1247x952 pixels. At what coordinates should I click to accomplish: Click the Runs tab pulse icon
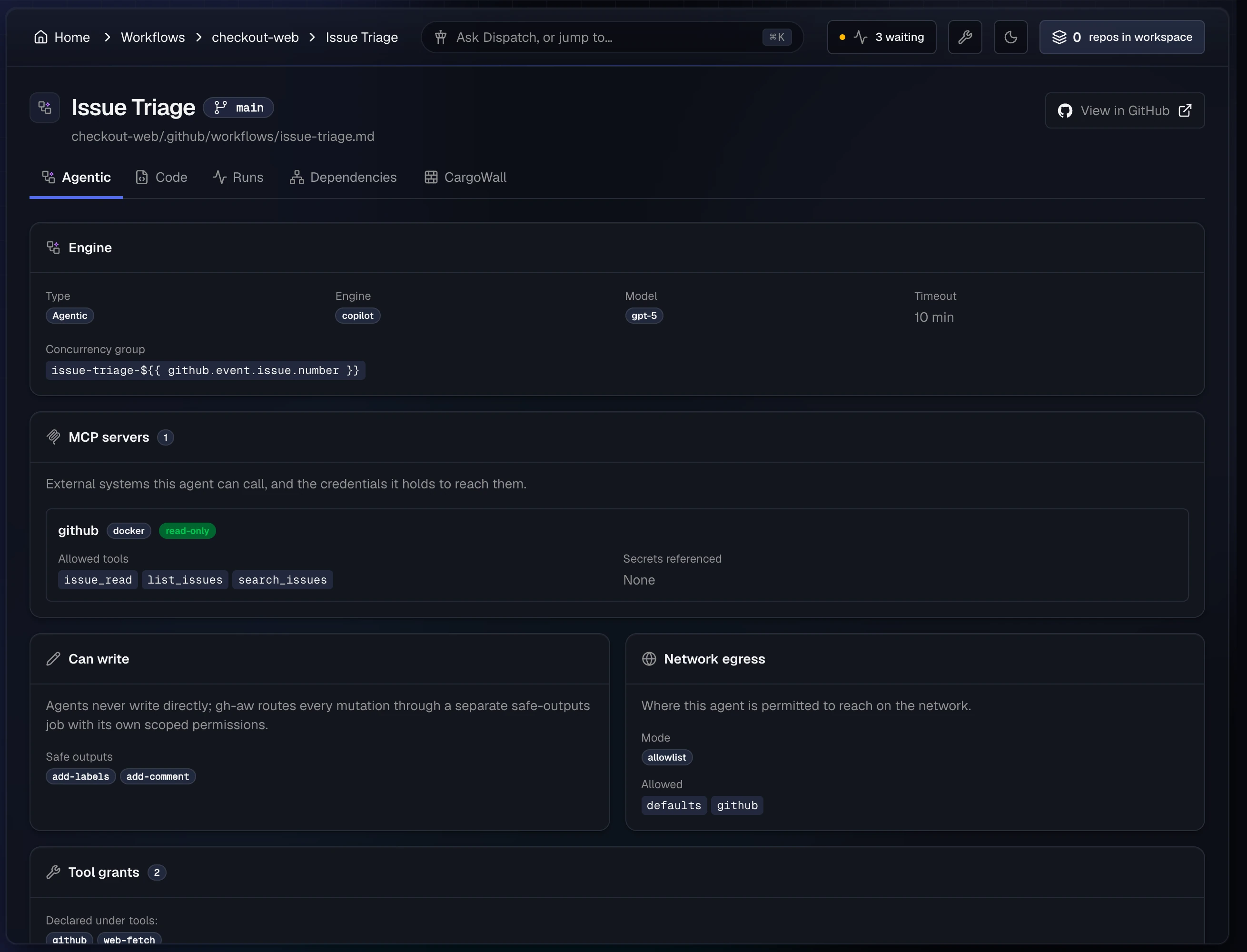tap(219, 178)
